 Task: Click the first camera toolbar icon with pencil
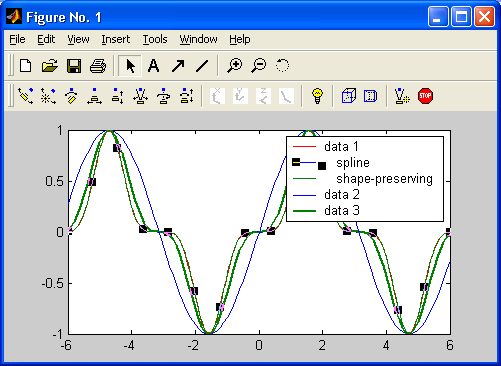click(26, 96)
